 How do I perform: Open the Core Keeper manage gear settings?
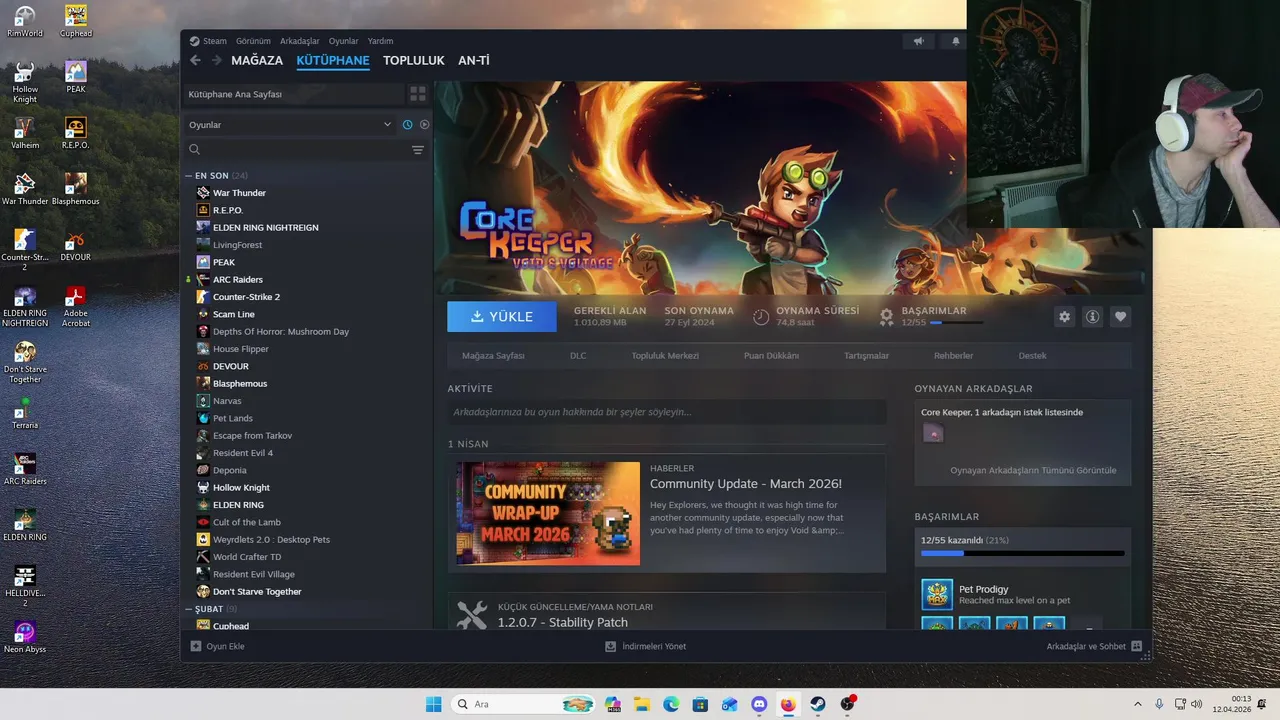pos(1064,316)
